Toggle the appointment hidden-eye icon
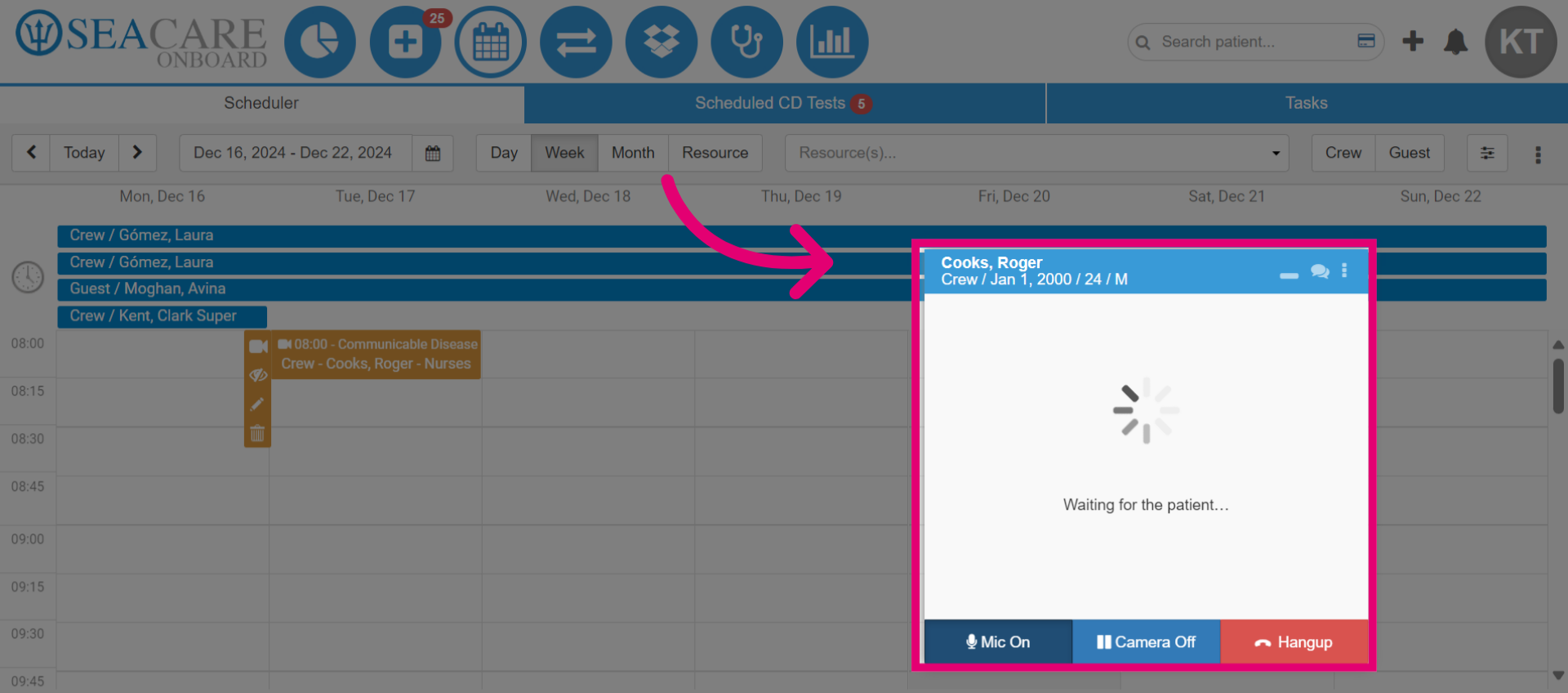 pyautogui.click(x=258, y=375)
